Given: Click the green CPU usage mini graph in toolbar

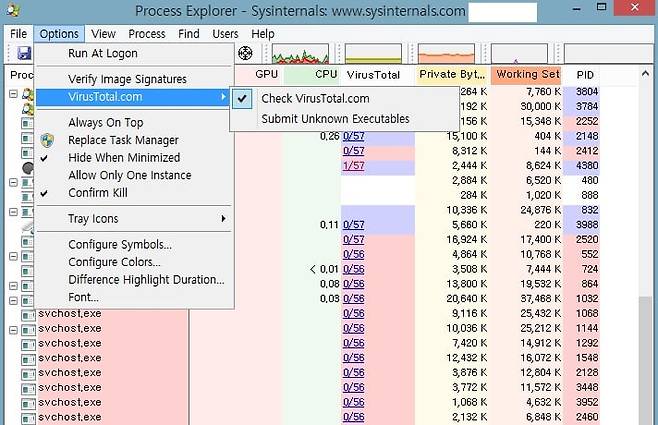Looking at the screenshot, I should click(301, 54).
